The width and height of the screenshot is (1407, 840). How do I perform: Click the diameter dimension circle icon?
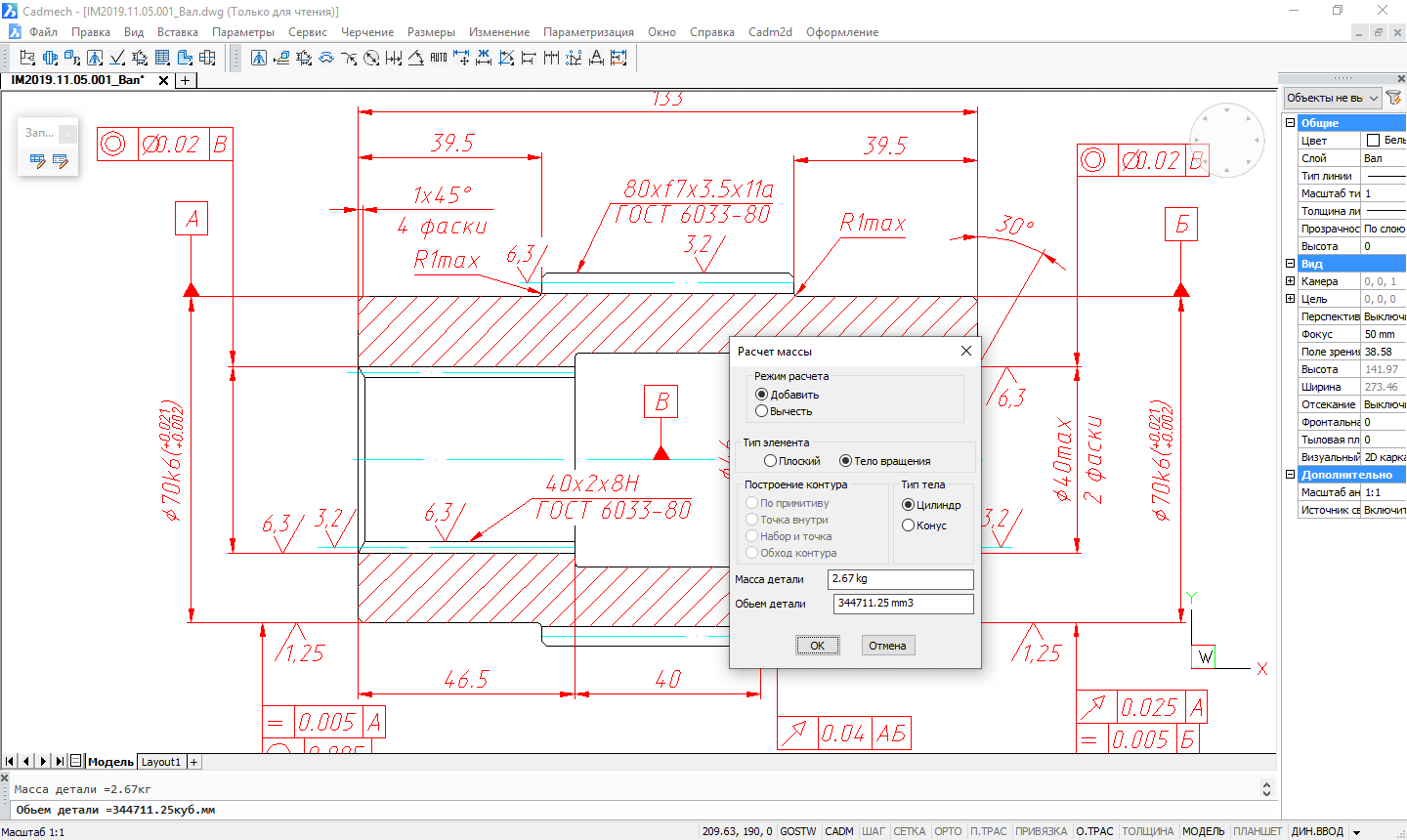pos(371,58)
